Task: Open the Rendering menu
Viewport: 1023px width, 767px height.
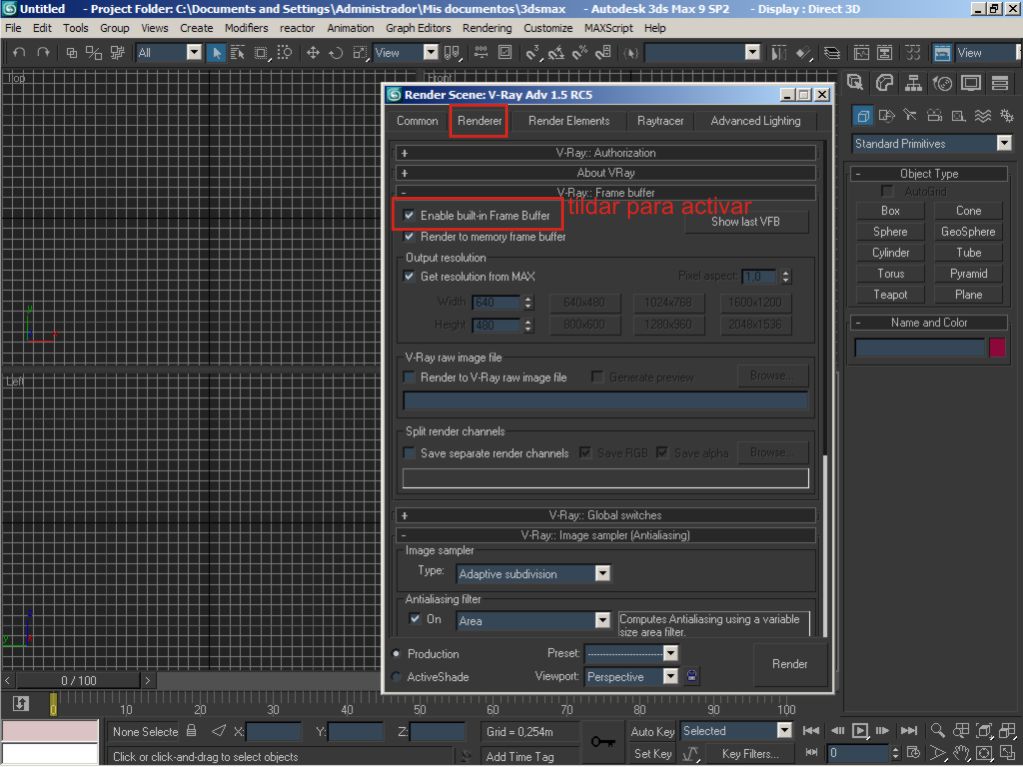Action: pos(487,28)
